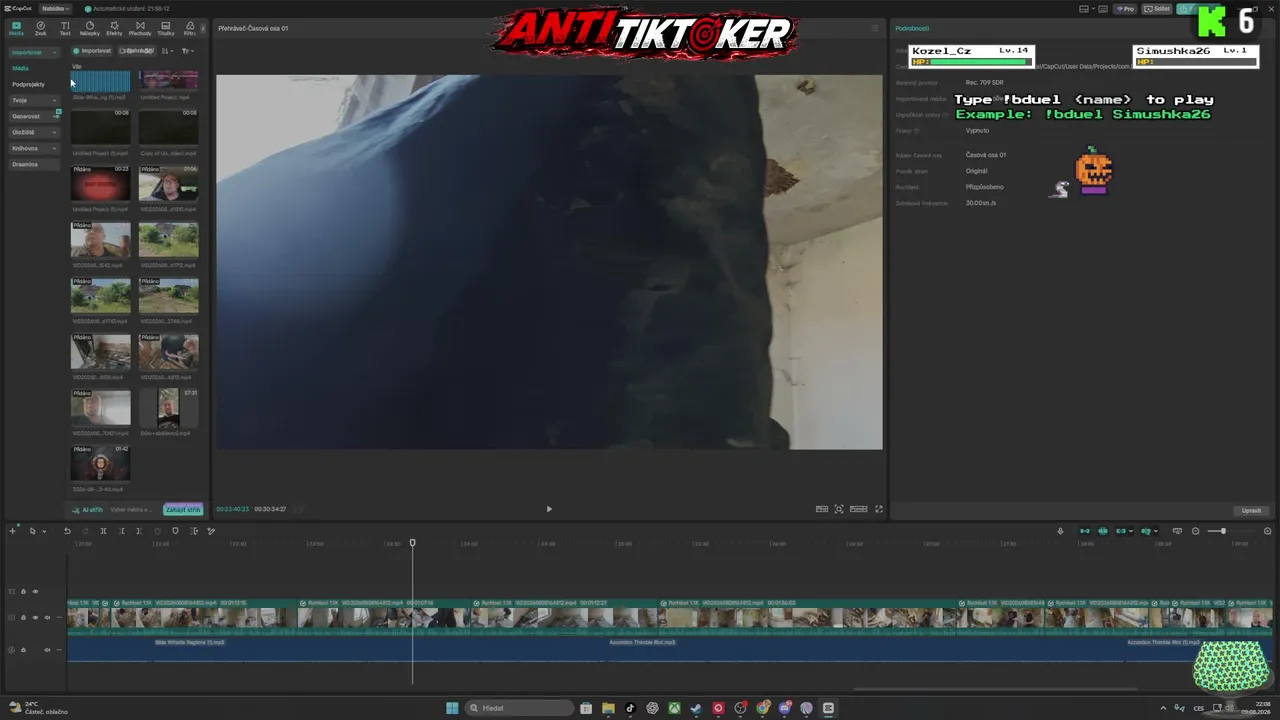
Task: Click the add track plus icon
Action: 12,531
